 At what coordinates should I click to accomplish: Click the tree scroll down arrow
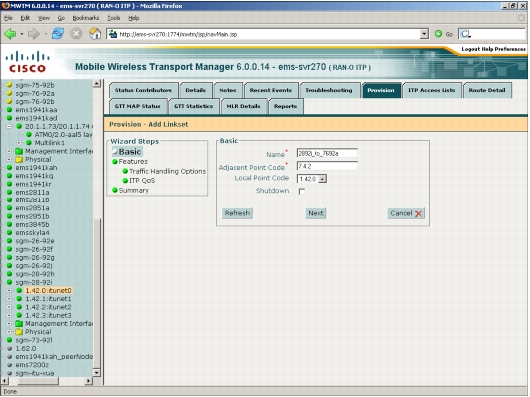[97, 373]
